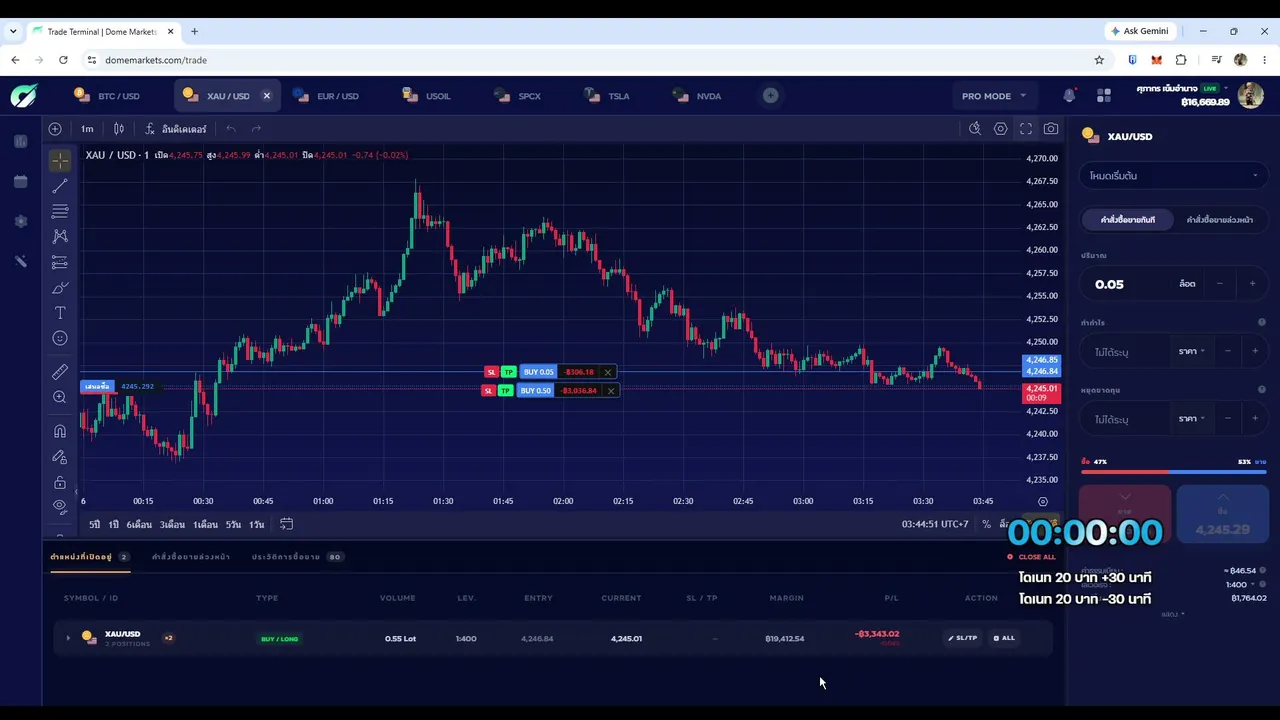The width and height of the screenshot is (1280, 720).
Task: Switch to the BTC / USD tab
Action: (107, 96)
